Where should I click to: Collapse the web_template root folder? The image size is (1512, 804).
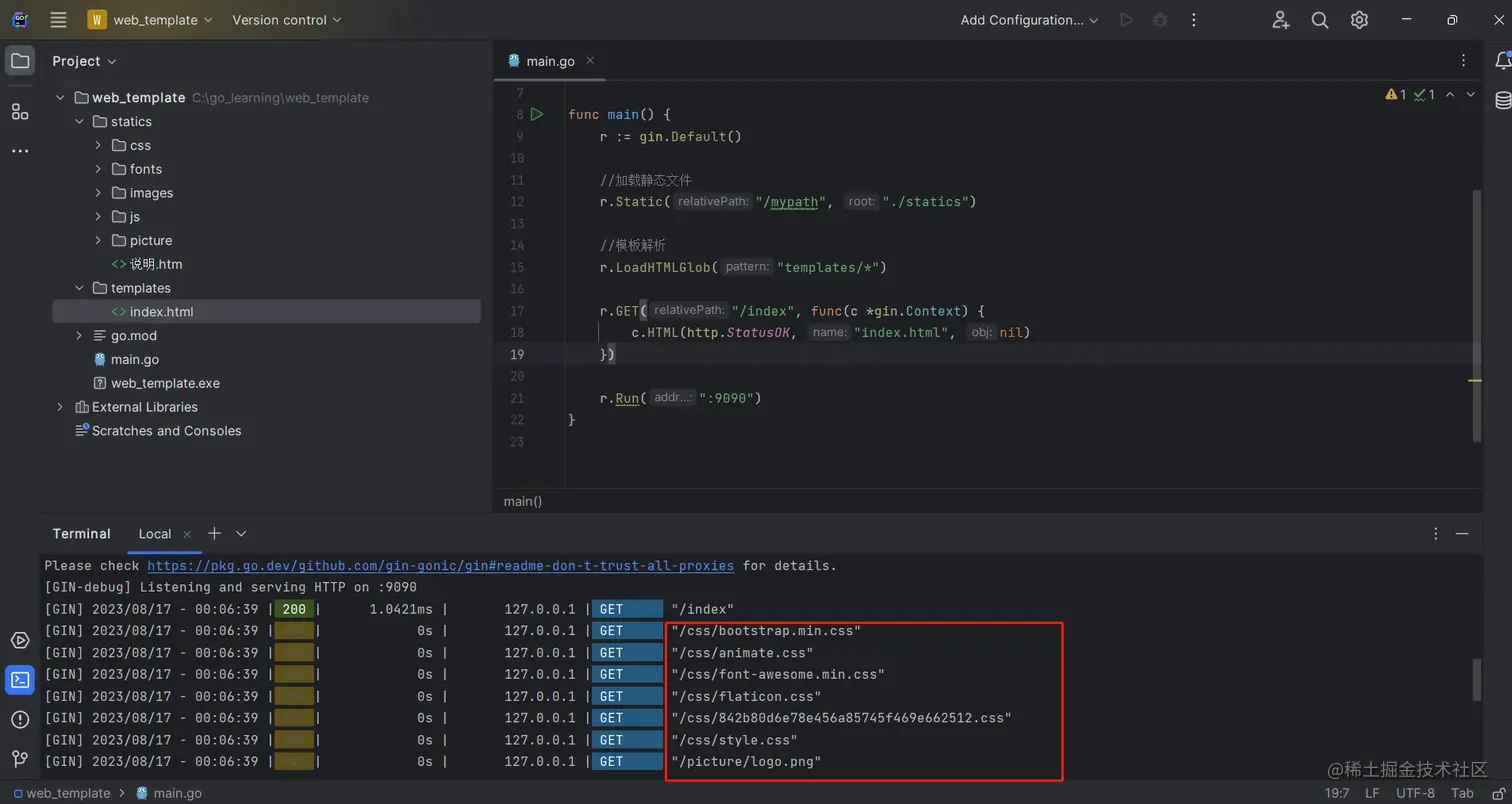tap(60, 98)
